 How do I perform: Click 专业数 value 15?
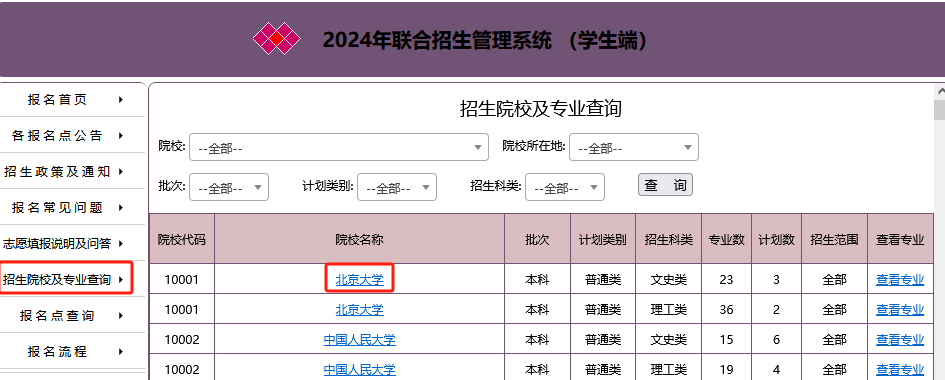726,340
